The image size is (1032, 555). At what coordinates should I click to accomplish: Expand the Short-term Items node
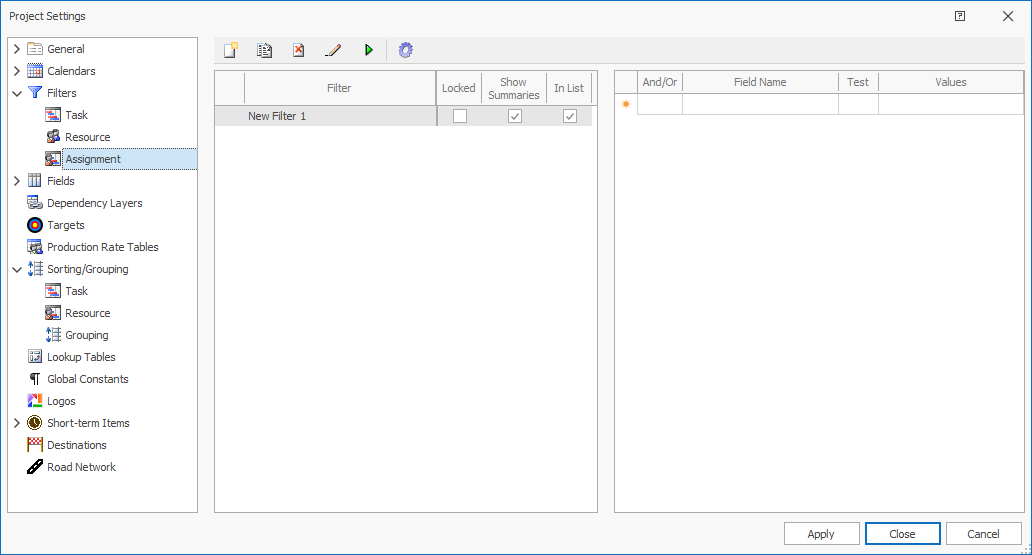click(17, 423)
